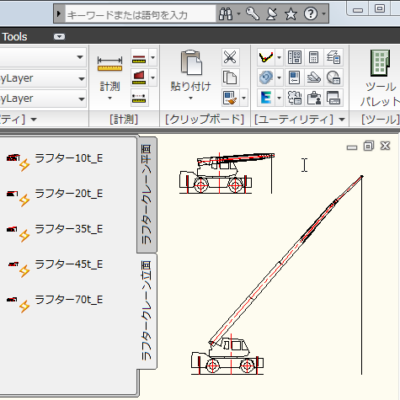400x400 pixels.
Task: Open the help question mark dropdown arrow
Action: click(x=324, y=14)
